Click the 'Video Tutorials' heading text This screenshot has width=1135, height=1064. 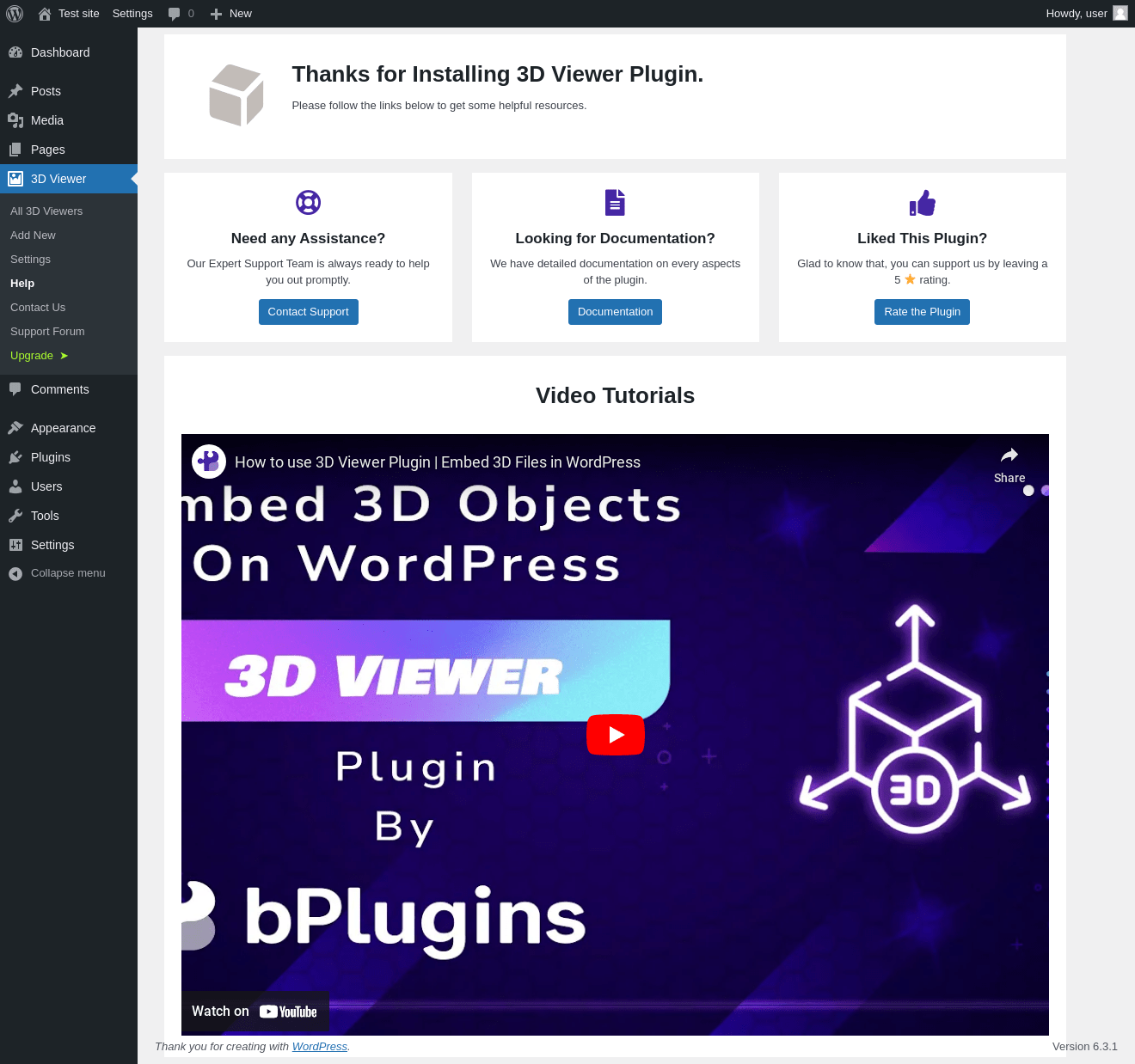coord(615,395)
